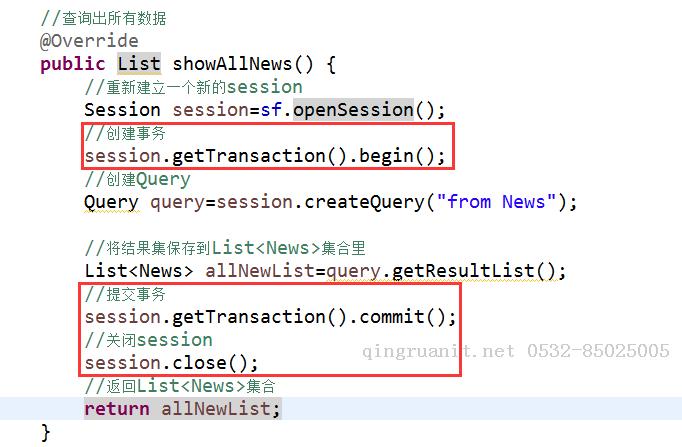Screen dimensions: 682x447
Task: Click the showAllNews method name
Action: [x=234, y=64]
